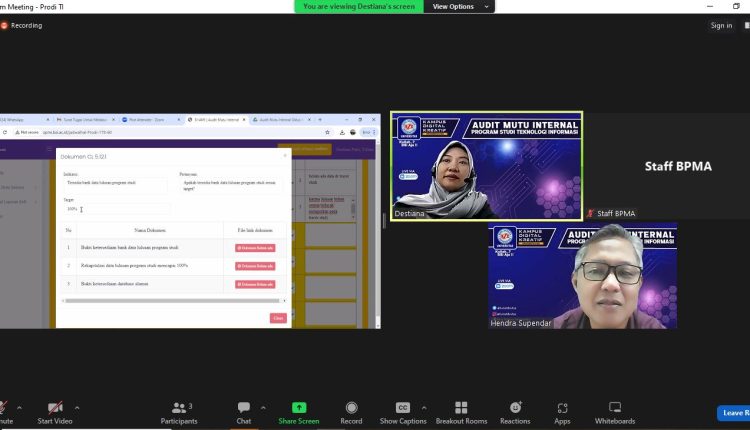Open a new browser tab with plus
The image size is (750, 430).
(320, 120)
